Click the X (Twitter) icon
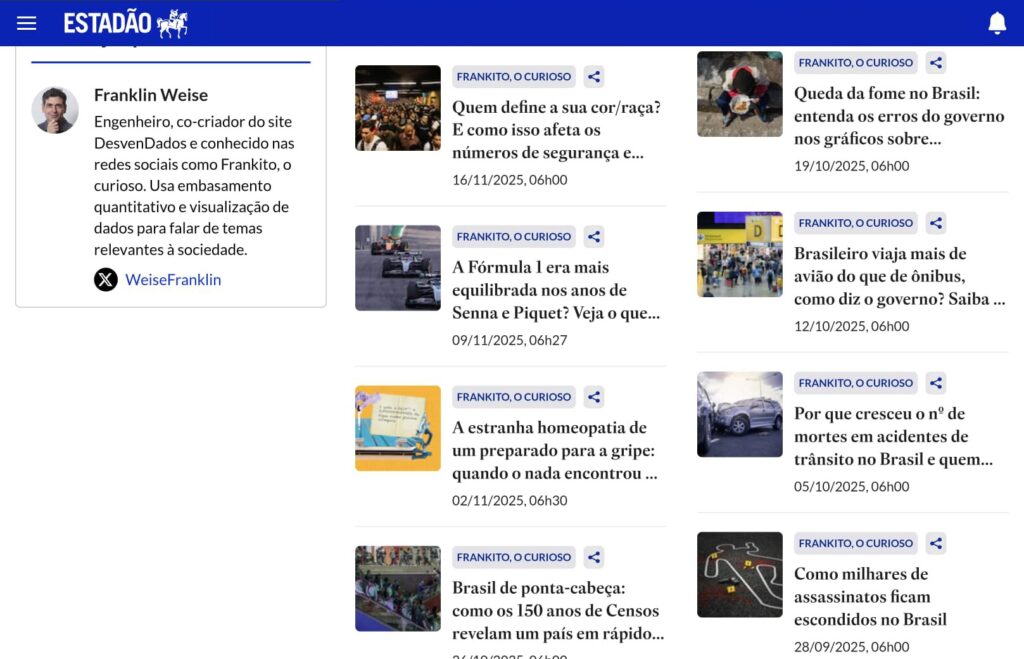The width and height of the screenshot is (1024, 659). pos(106,280)
